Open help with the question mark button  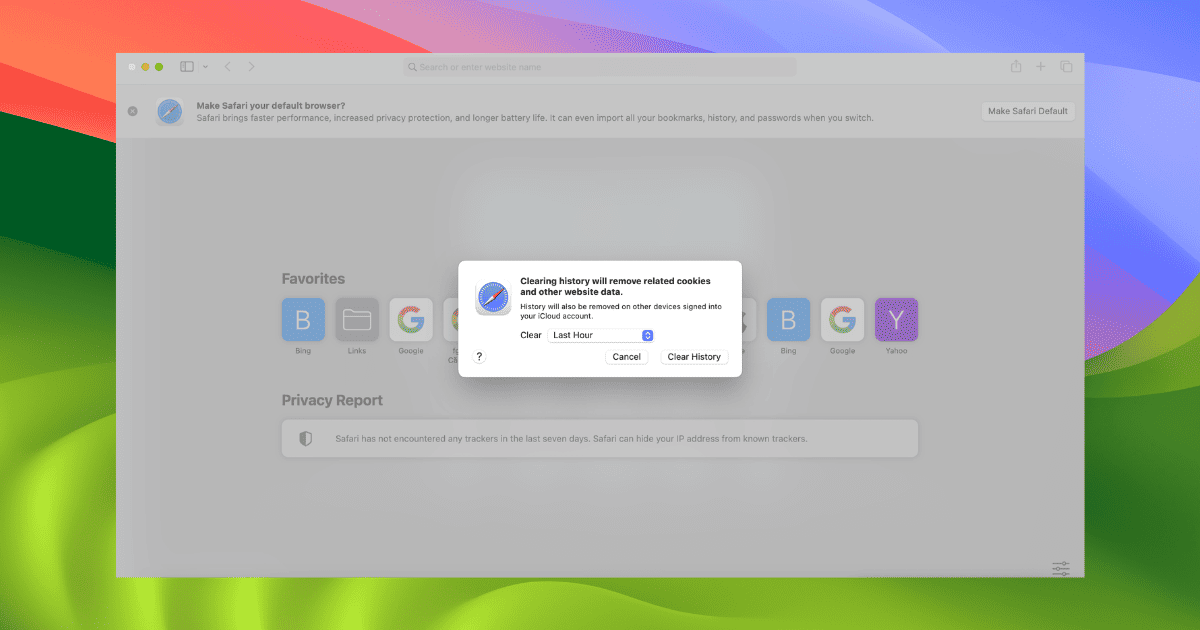tap(479, 357)
